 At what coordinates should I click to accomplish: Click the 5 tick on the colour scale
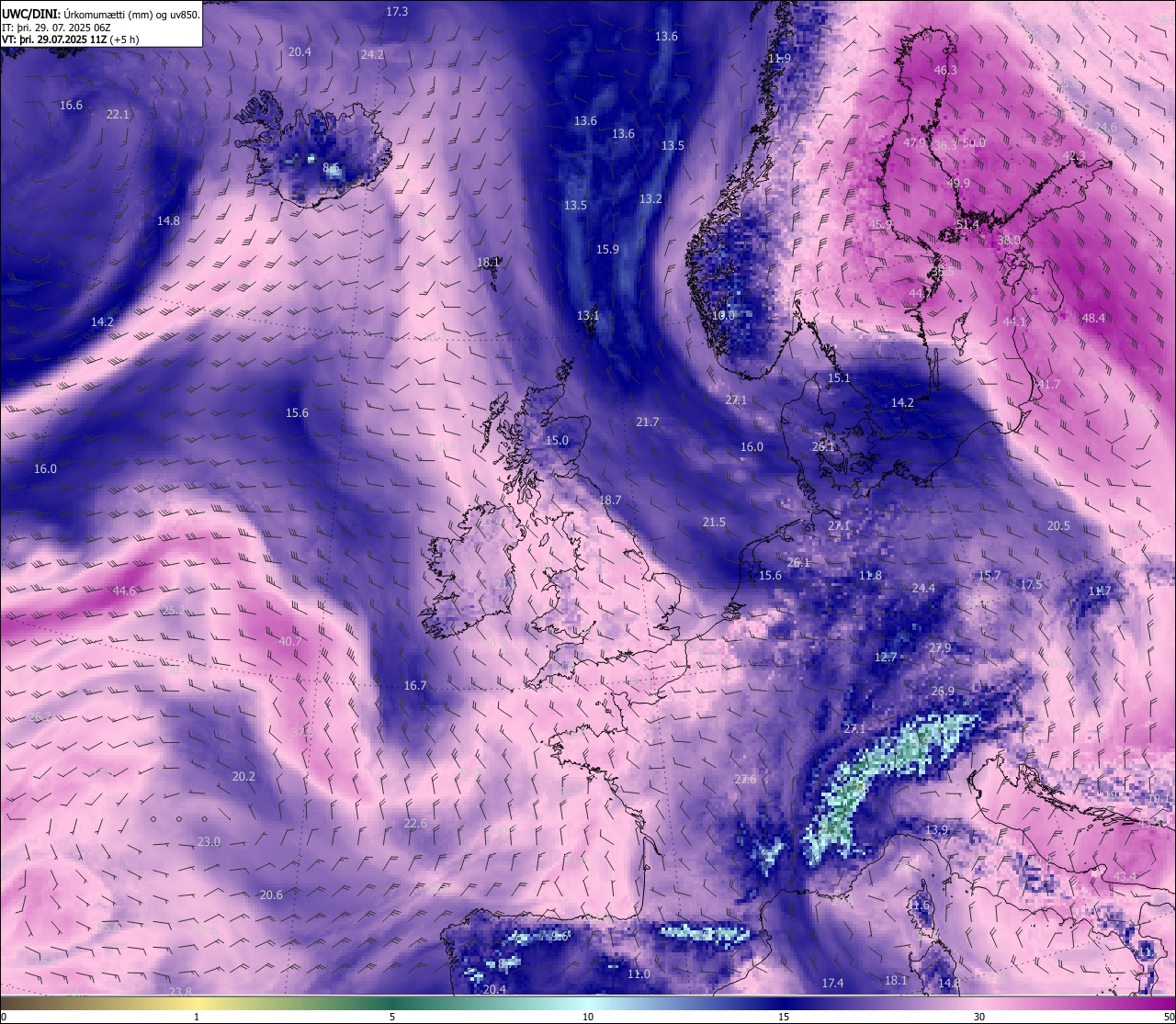[x=392, y=1017]
